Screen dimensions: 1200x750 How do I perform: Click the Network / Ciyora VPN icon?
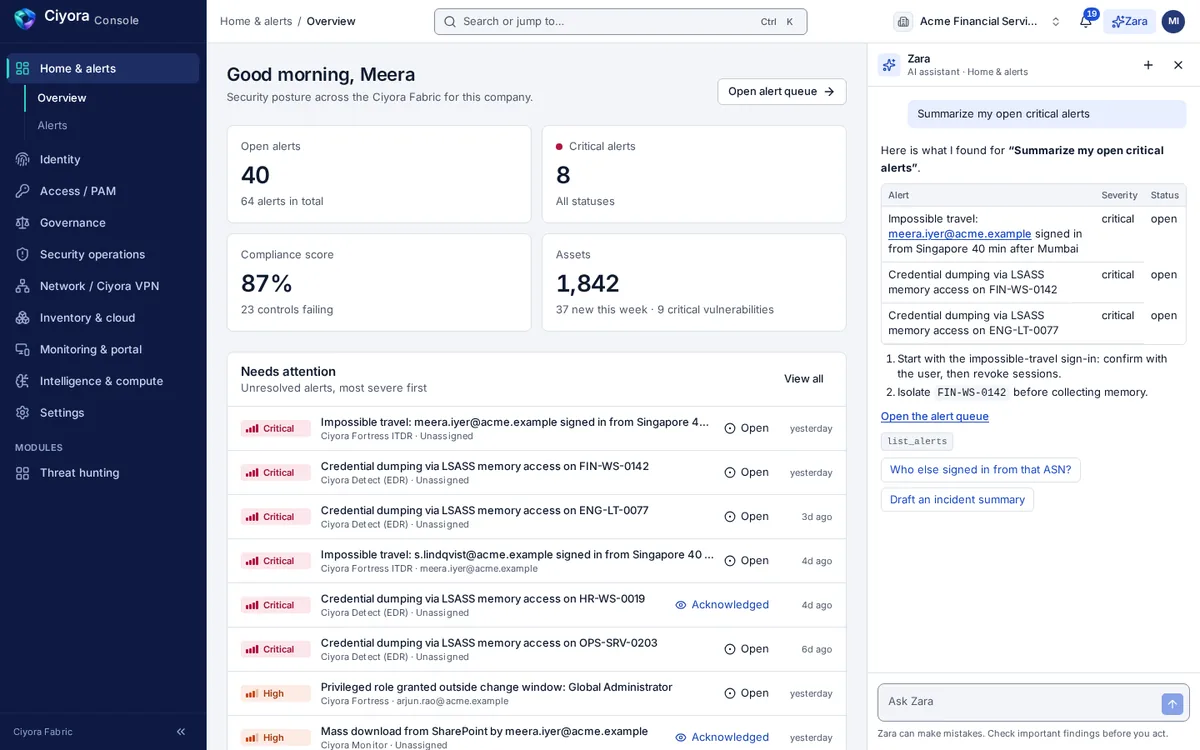22,286
